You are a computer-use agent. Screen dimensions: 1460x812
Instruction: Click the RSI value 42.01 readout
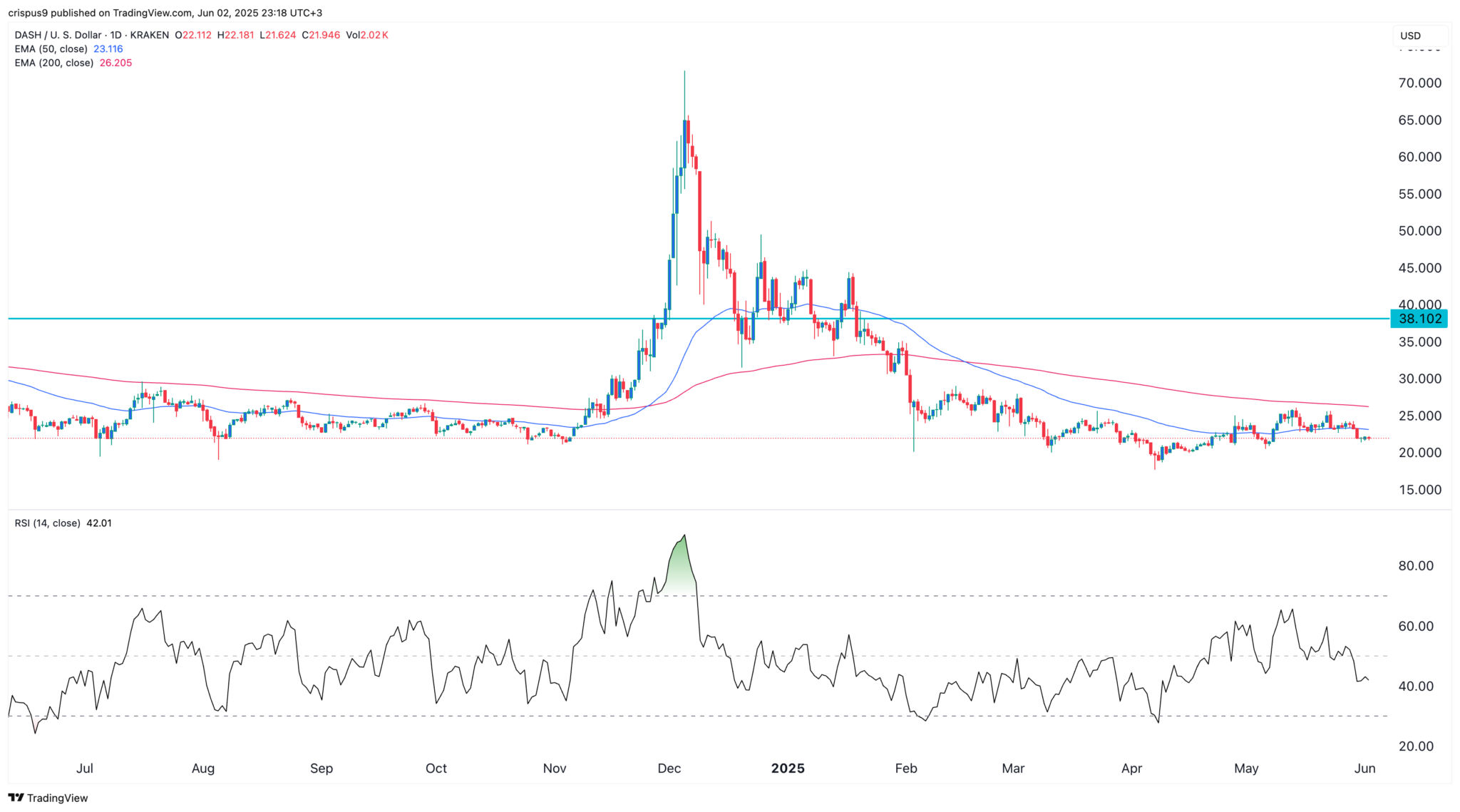point(99,523)
